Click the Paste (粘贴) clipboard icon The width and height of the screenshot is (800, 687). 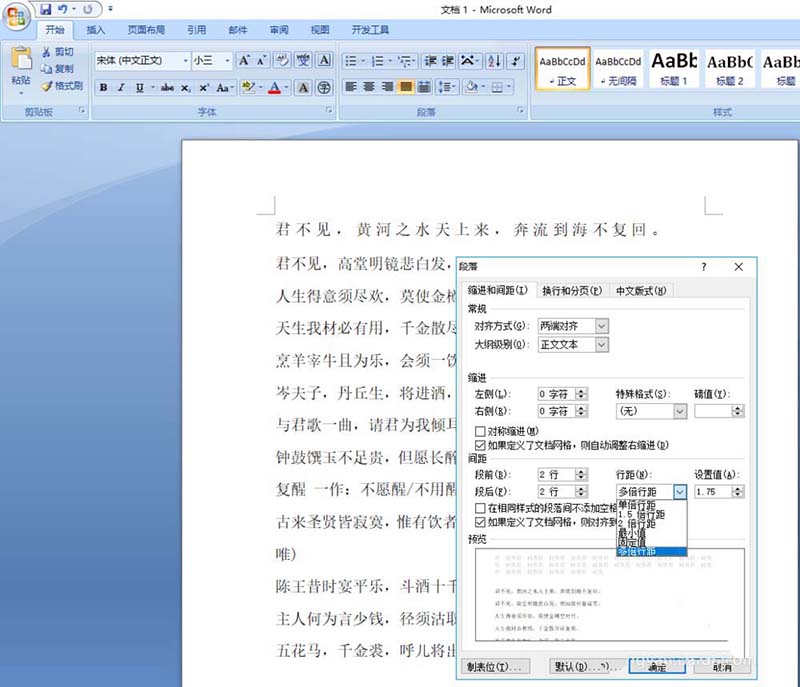(x=20, y=66)
